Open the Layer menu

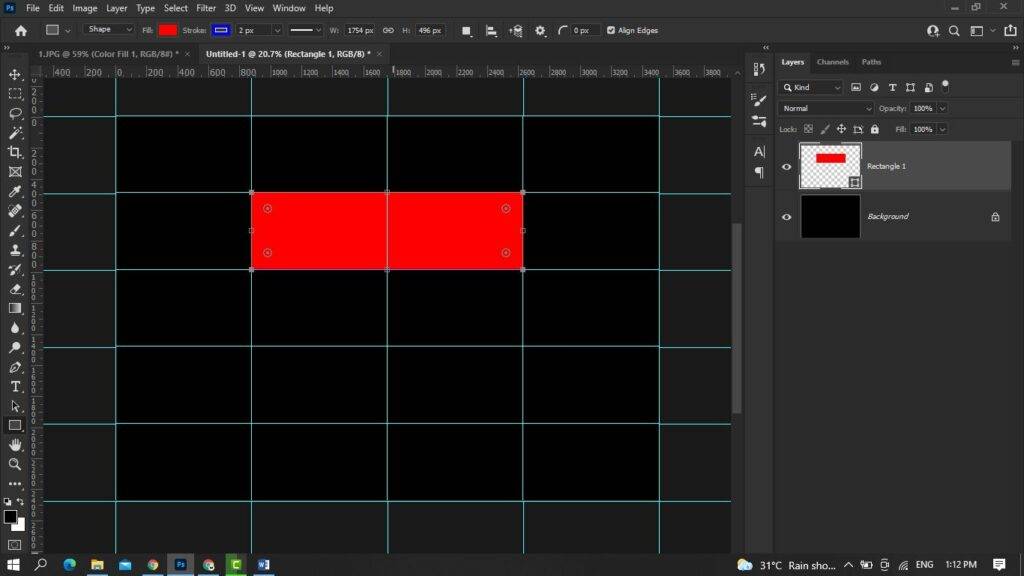[x=116, y=8]
